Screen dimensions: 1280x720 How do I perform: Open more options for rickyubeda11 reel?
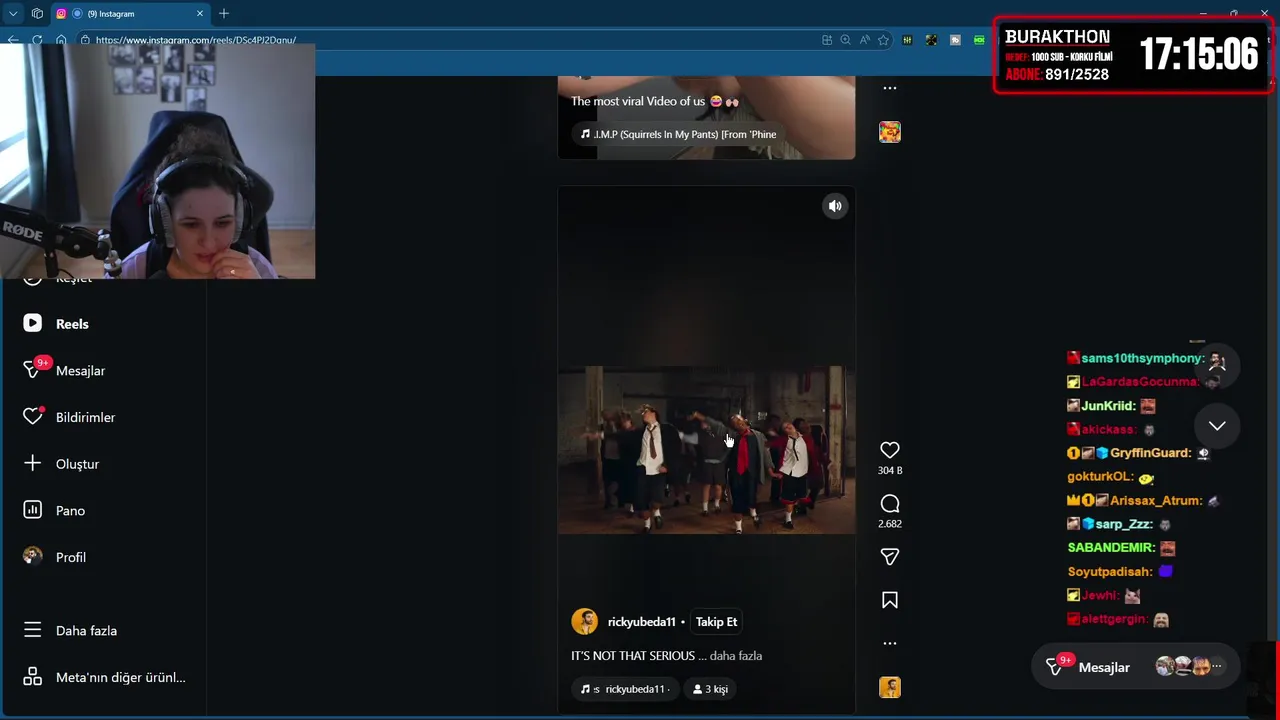pos(889,643)
